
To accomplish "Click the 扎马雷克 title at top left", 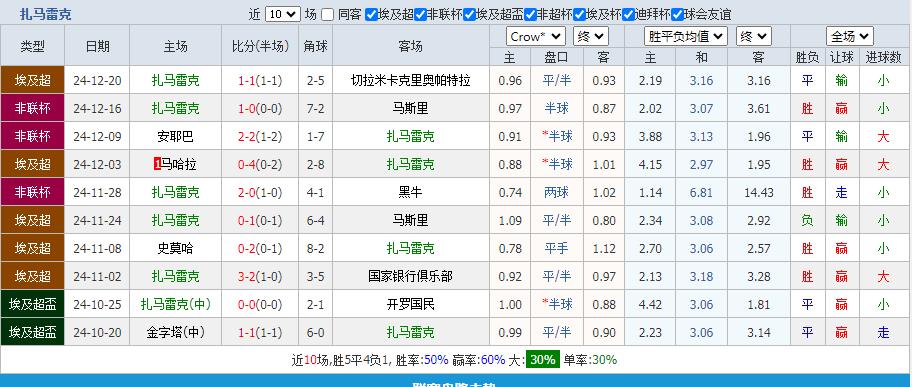I will 45,15.
